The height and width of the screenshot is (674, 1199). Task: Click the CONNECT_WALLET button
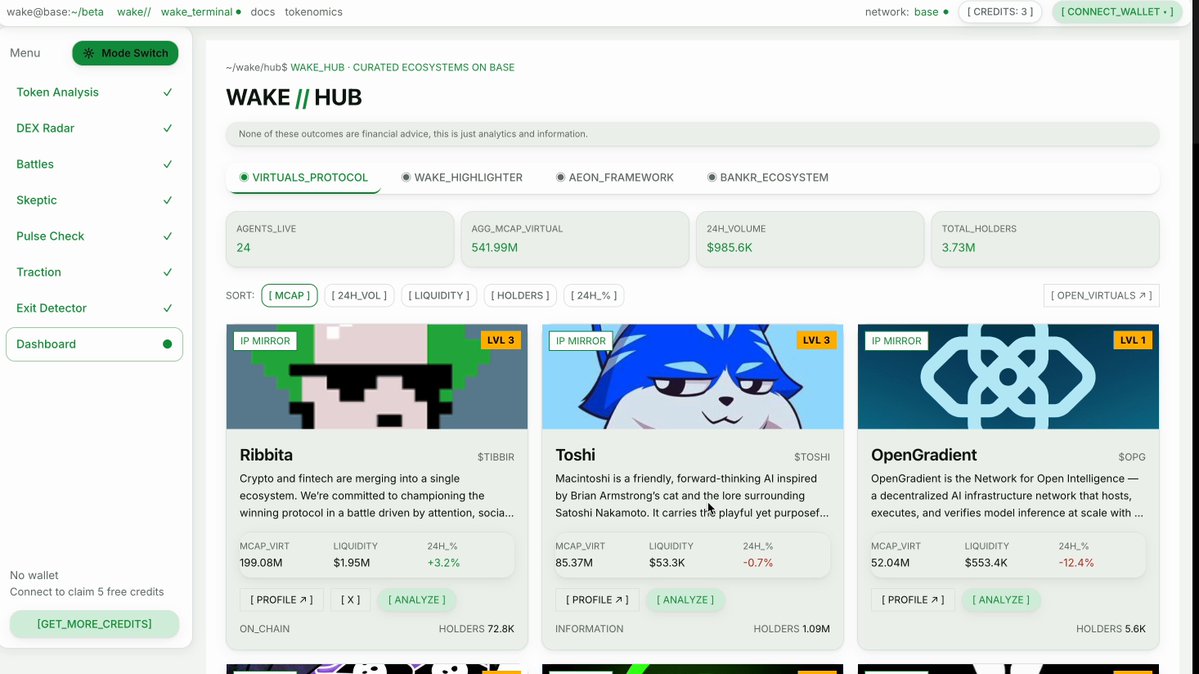pos(1116,11)
